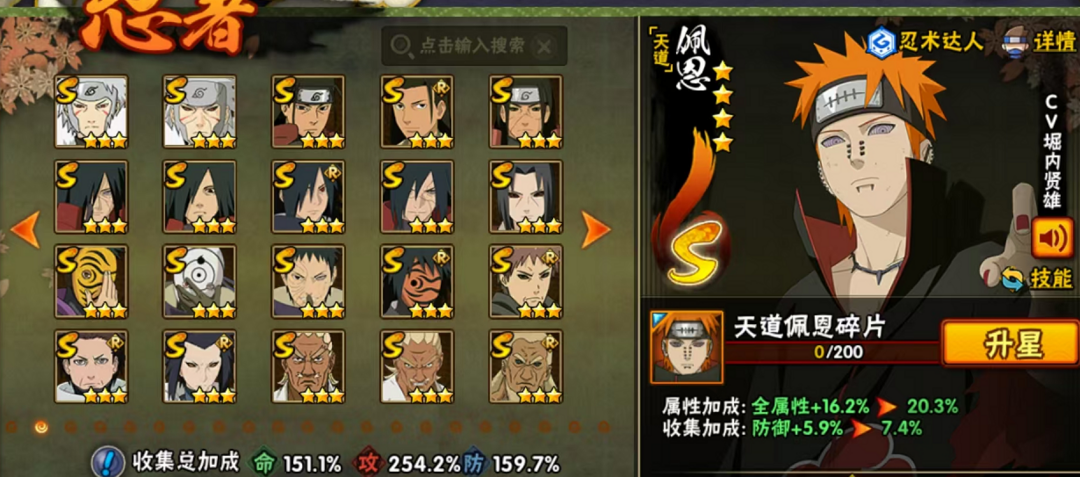Click the orange speaker voice icon
This screenshot has height=477, width=1080.
tap(1052, 237)
